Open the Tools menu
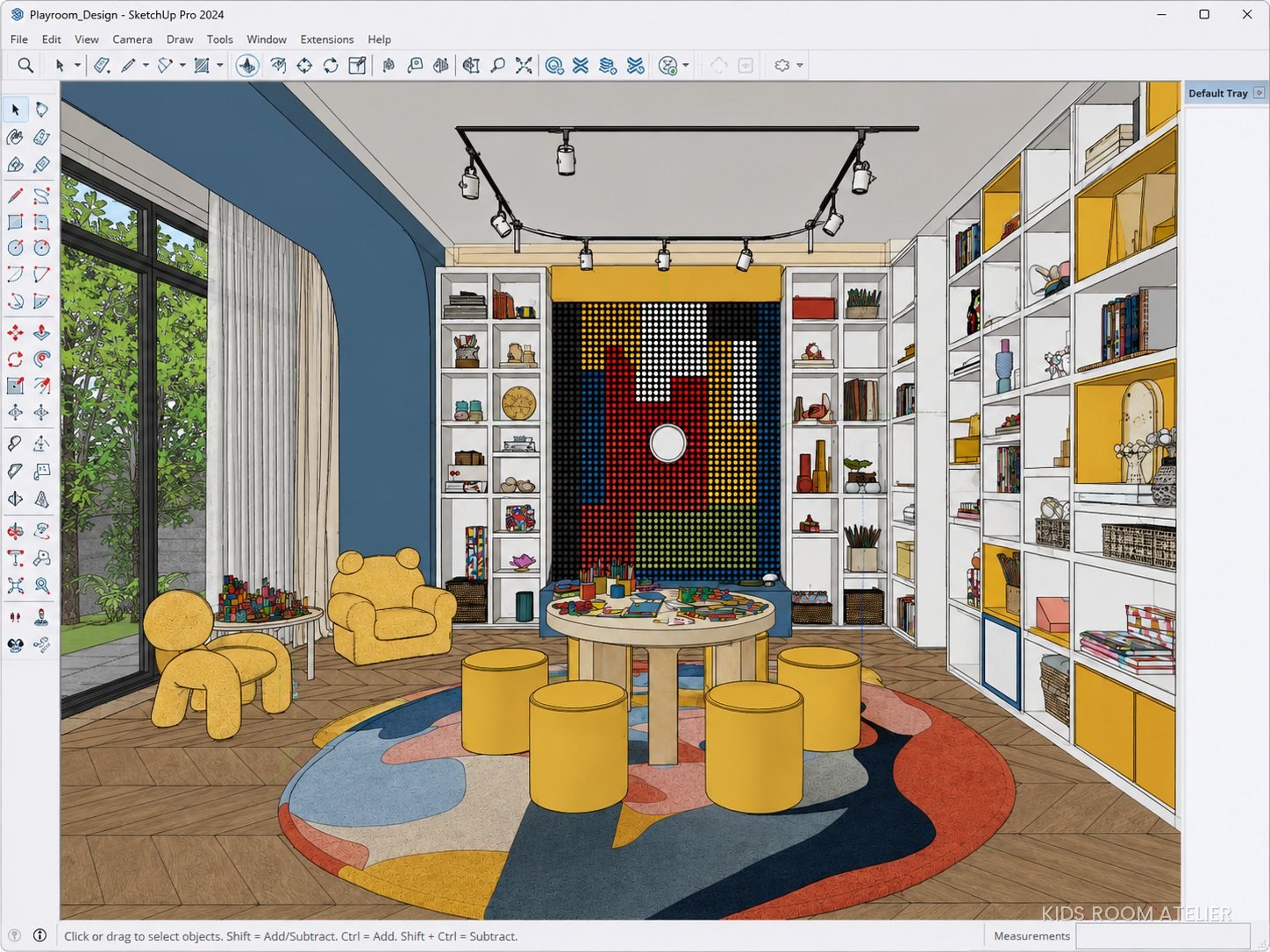This screenshot has height=952, width=1270. click(220, 39)
